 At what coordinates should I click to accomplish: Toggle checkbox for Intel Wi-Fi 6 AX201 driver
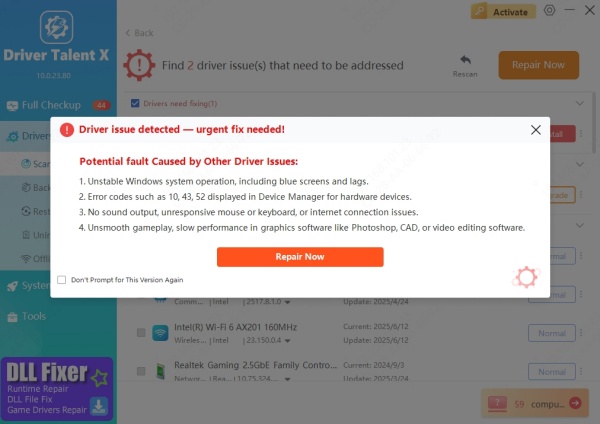pos(141,333)
